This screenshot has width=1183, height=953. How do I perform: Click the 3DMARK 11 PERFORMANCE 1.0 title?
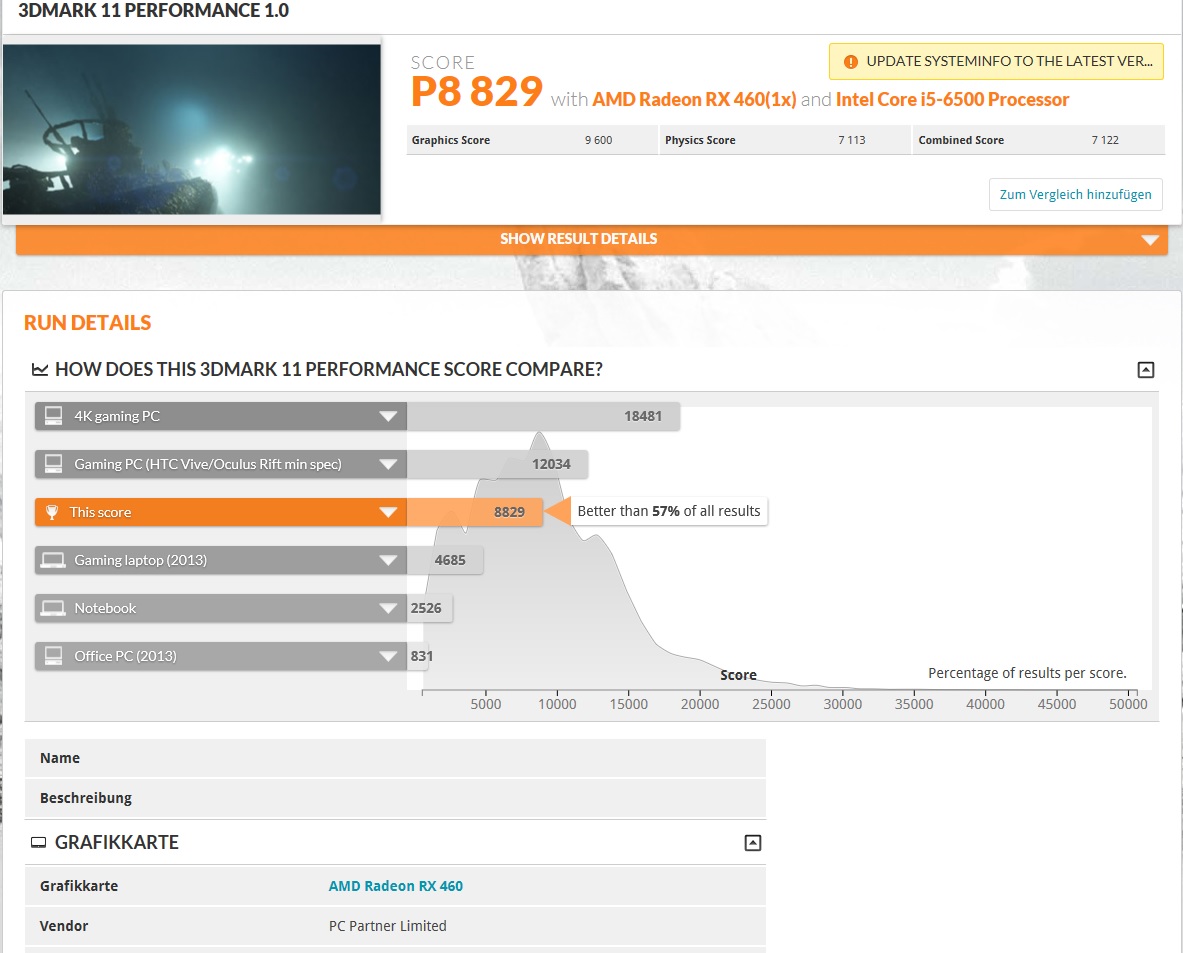154,11
